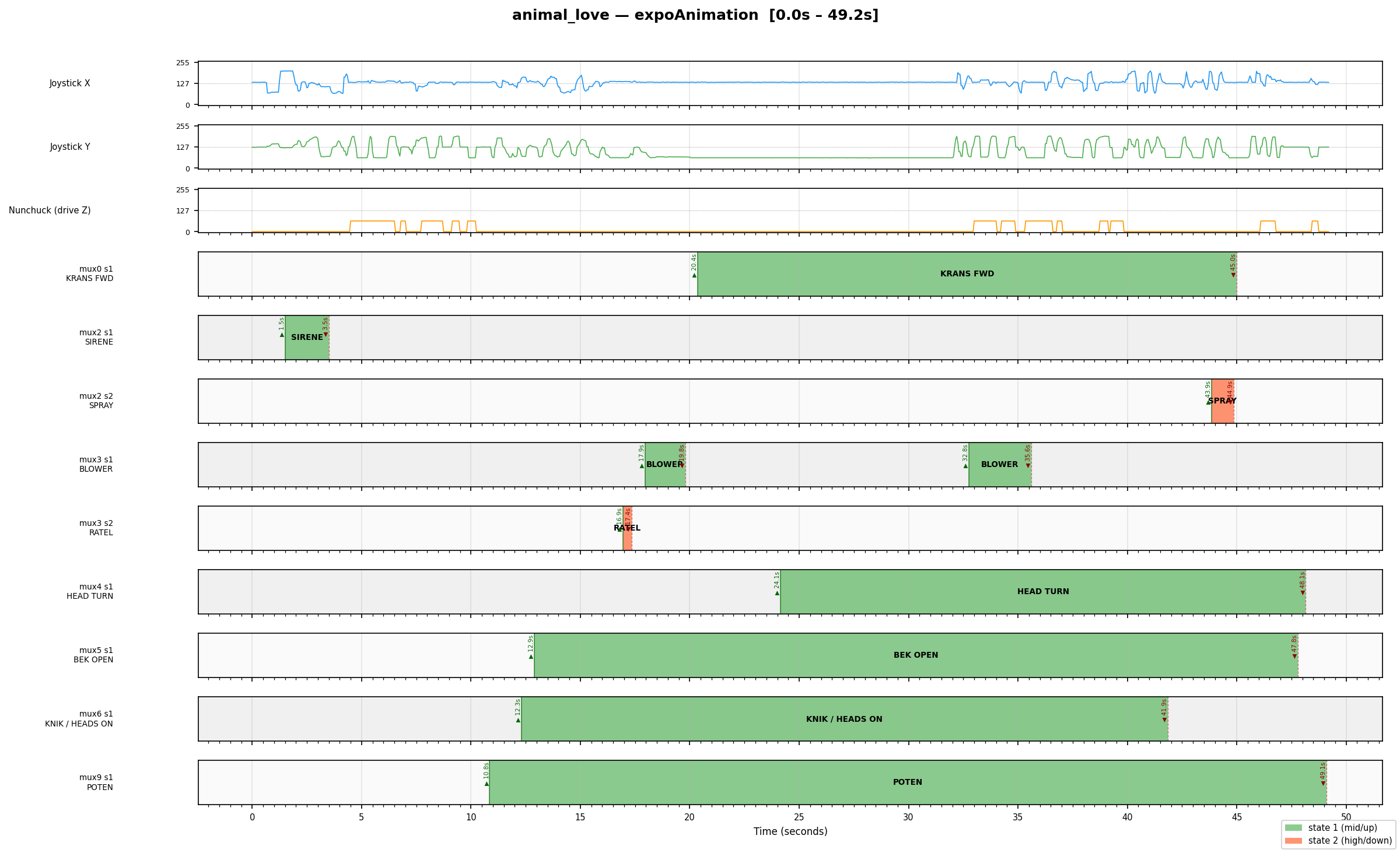1400x853 pixels.
Task: Click the KNIK / HEADS ON green bar
Action: click(844, 719)
